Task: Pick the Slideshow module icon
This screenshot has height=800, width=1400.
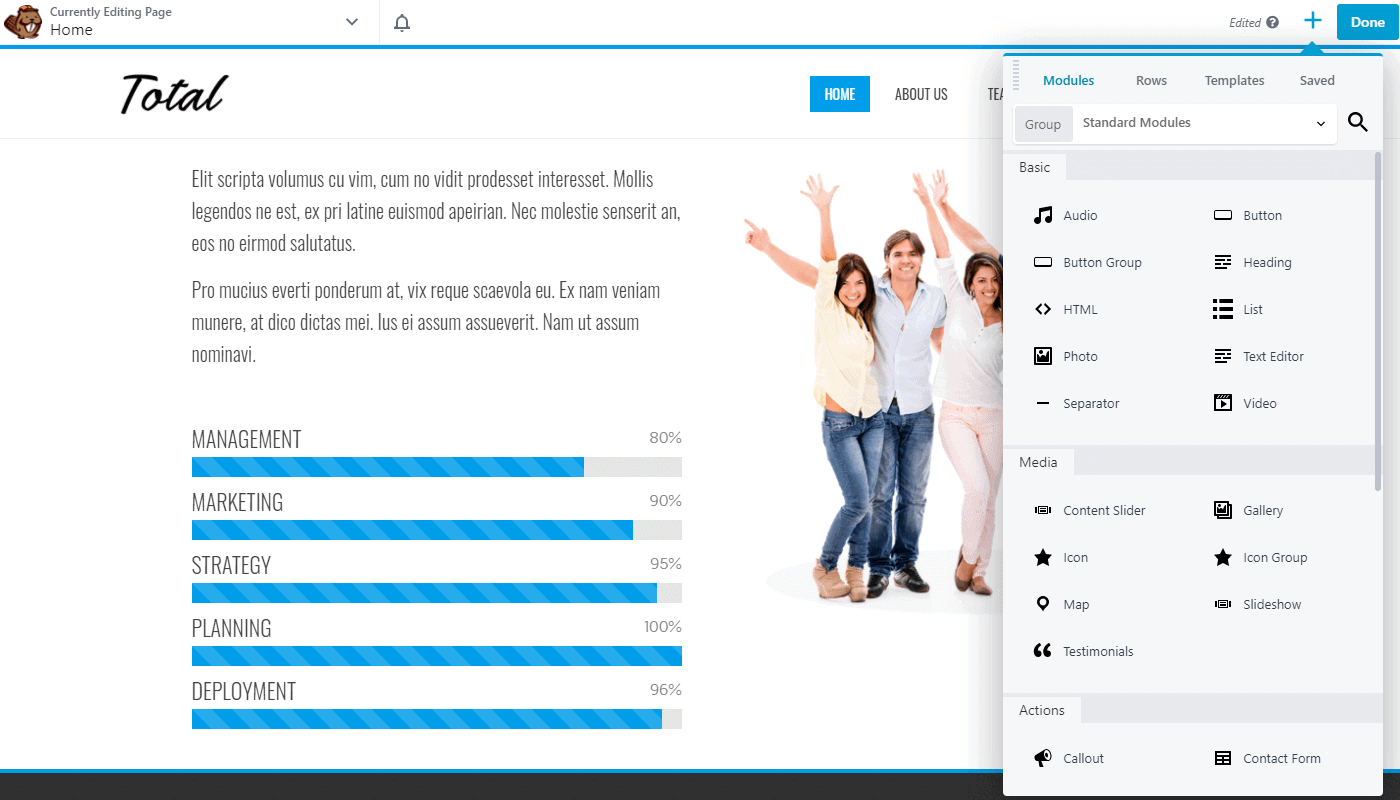Action: [1223, 604]
